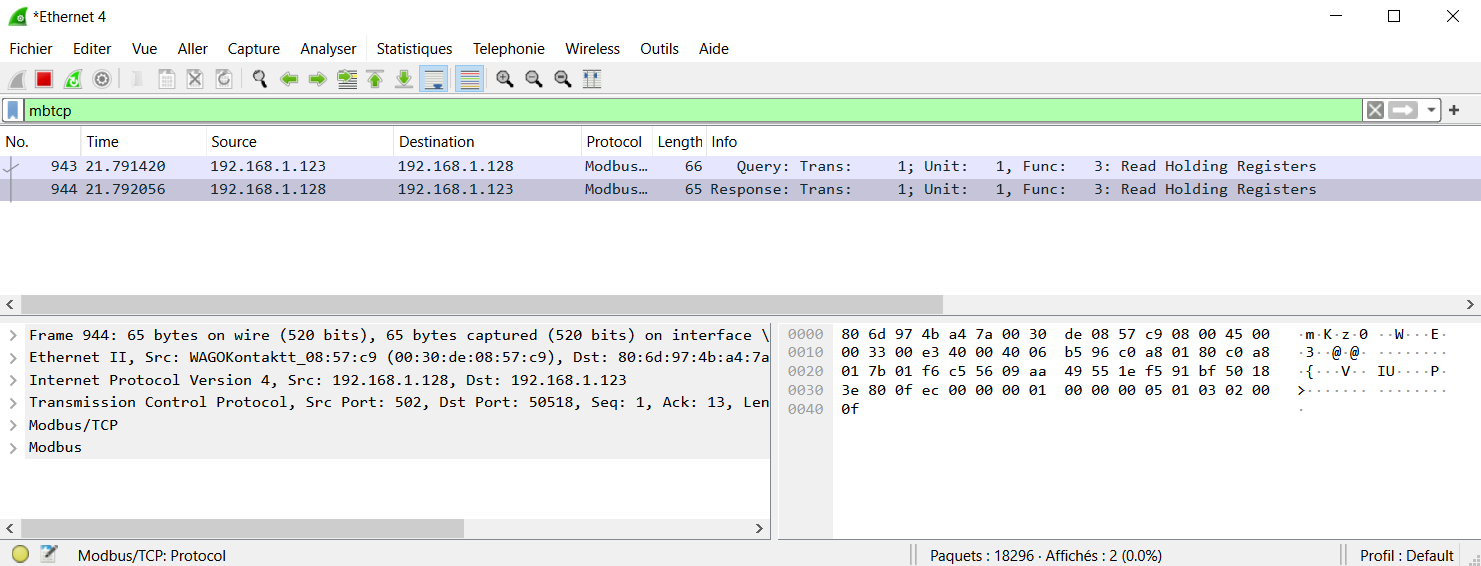This screenshot has width=1481, height=566.
Task: Expand the Modbus/TCP protocol tree item
Action: 13,425
